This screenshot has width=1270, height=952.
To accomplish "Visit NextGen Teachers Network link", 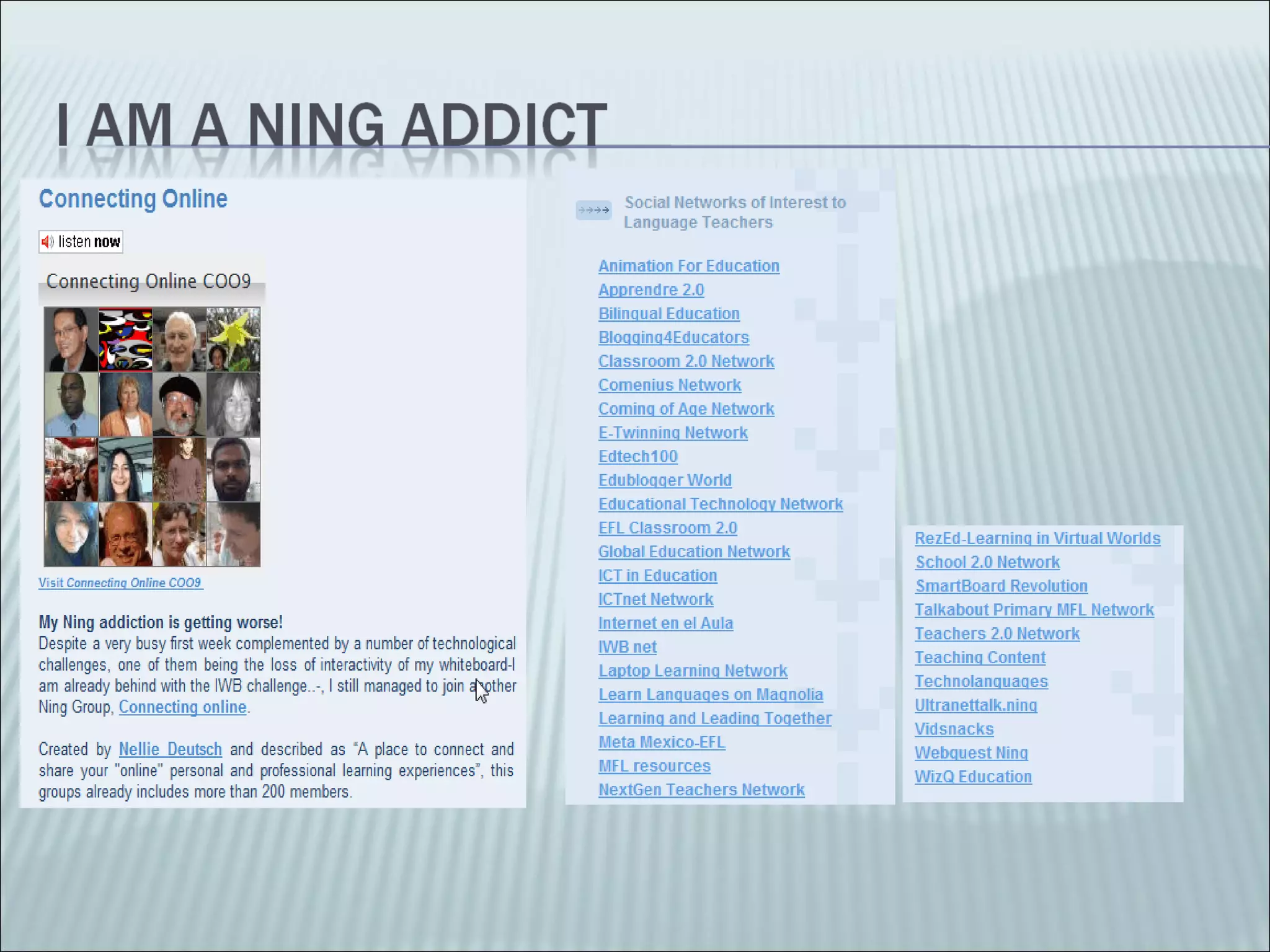I will pyautogui.click(x=701, y=790).
